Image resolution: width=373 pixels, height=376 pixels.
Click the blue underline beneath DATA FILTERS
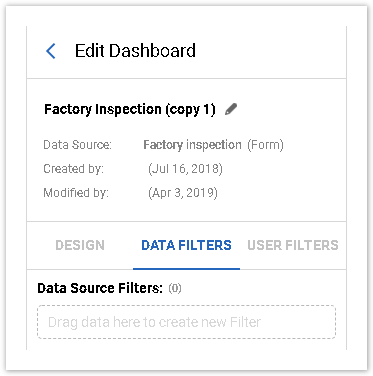pyautogui.click(x=186, y=268)
